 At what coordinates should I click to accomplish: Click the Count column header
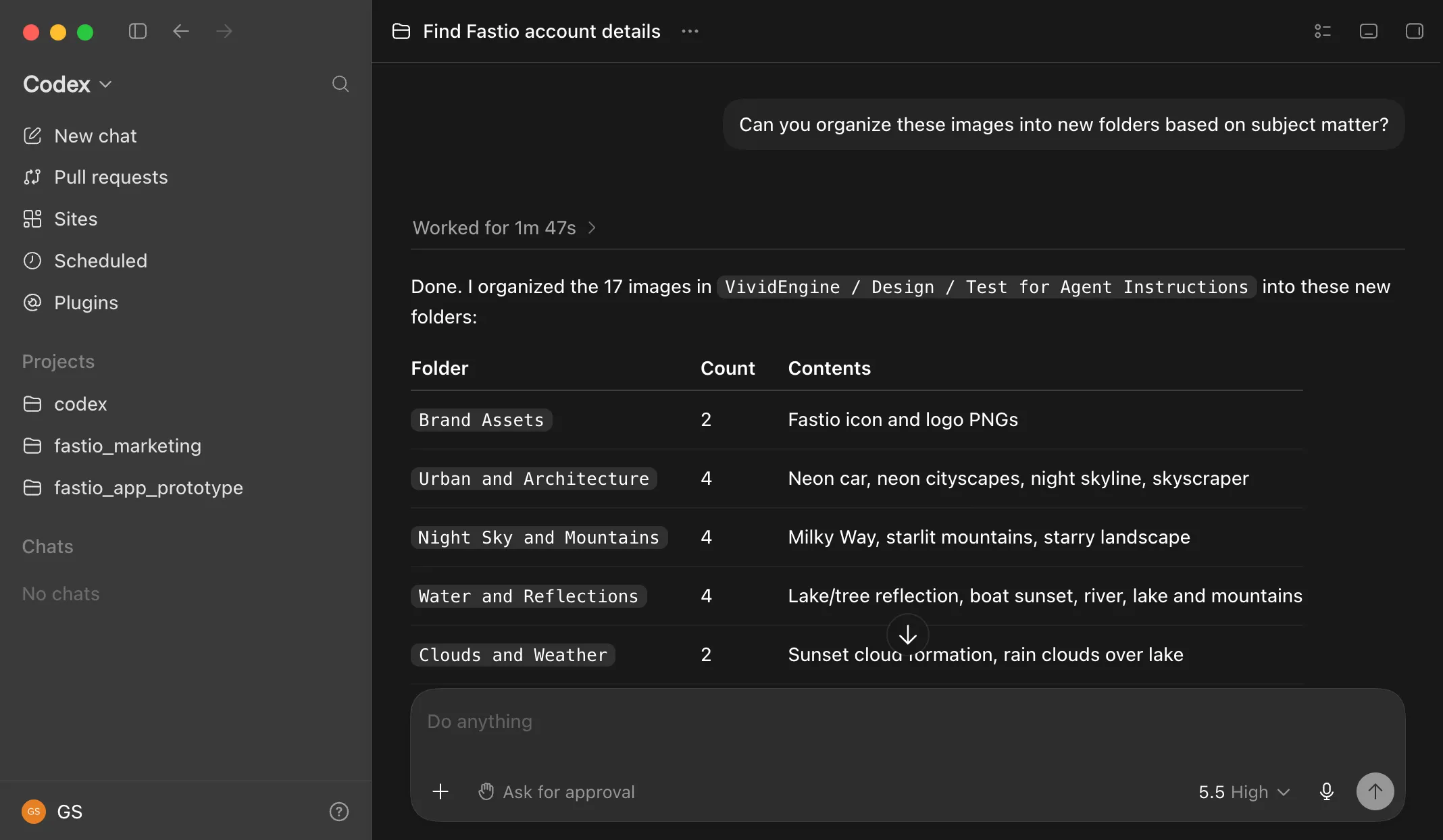728,368
